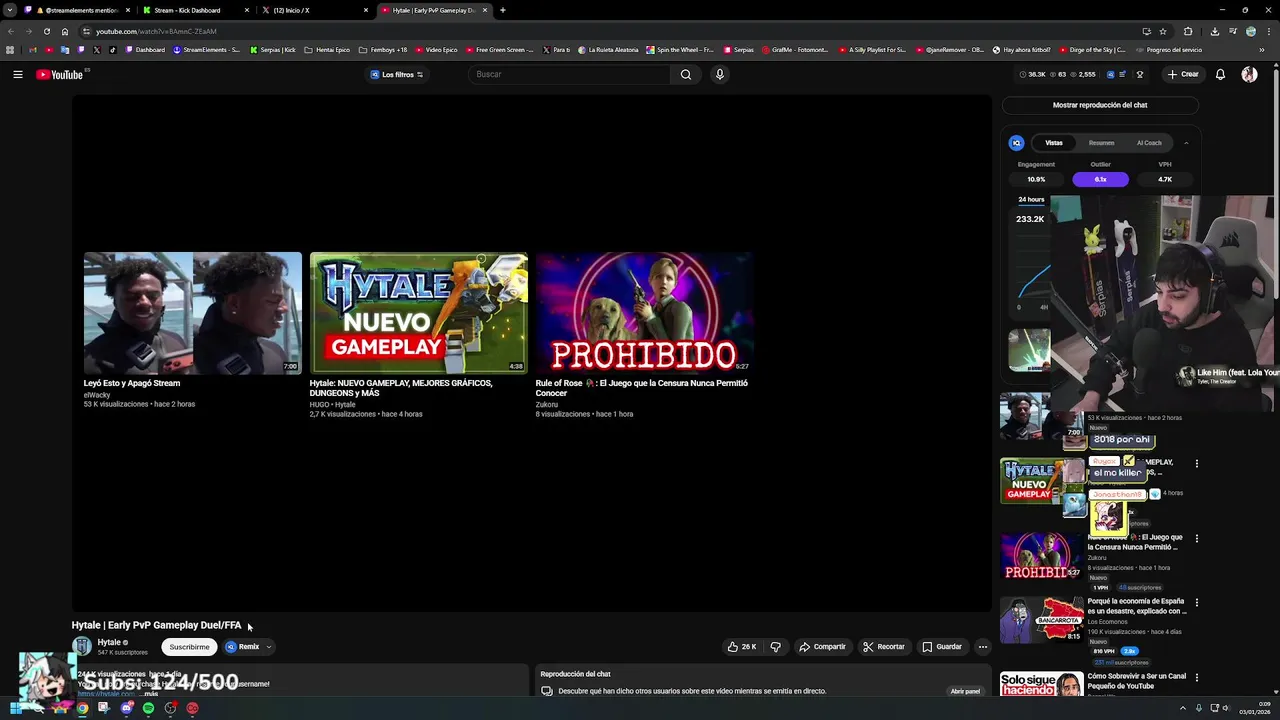Open sidebar video about economía de España
1280x720 pixels.
[1137, 606]
